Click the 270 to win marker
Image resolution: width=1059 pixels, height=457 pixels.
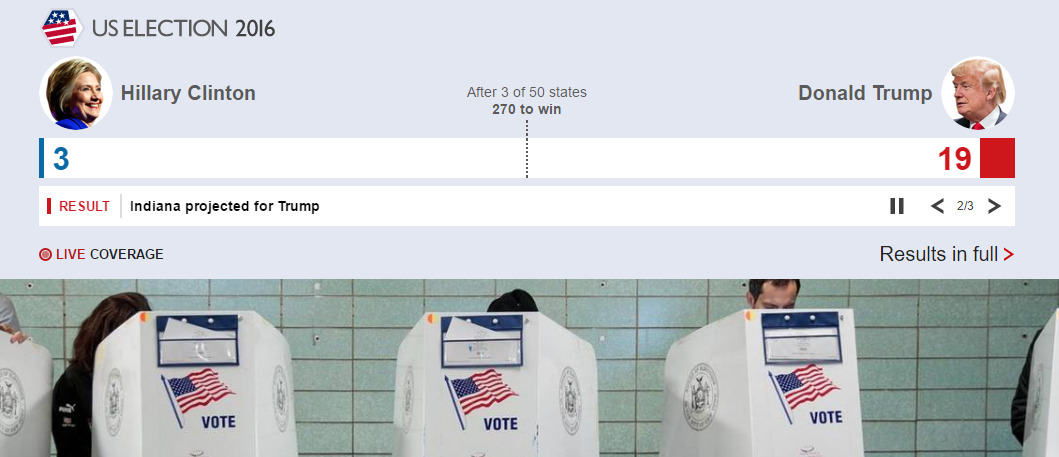tap(527, 109)
